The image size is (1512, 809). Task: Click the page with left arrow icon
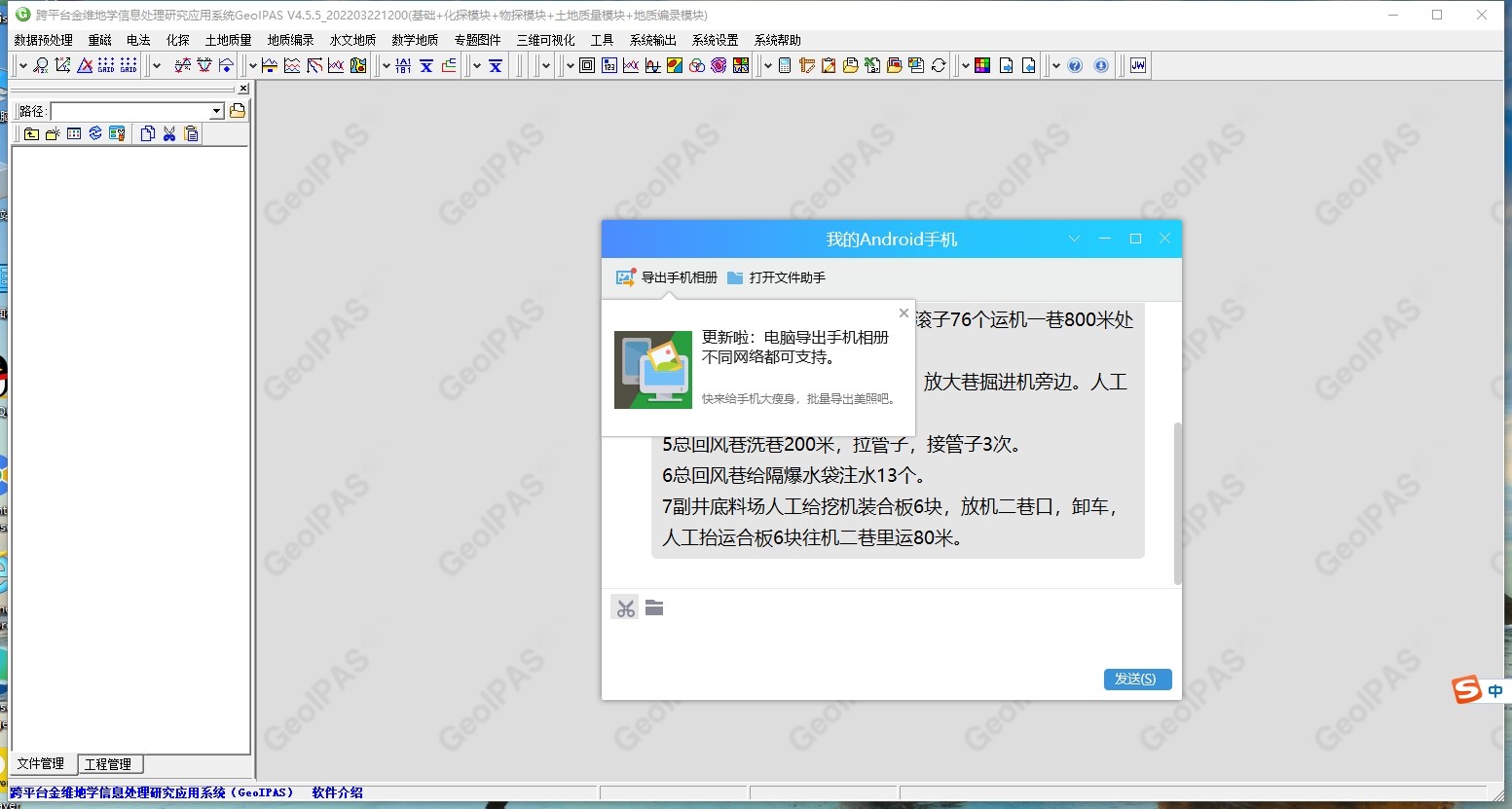coord(1028,65)
